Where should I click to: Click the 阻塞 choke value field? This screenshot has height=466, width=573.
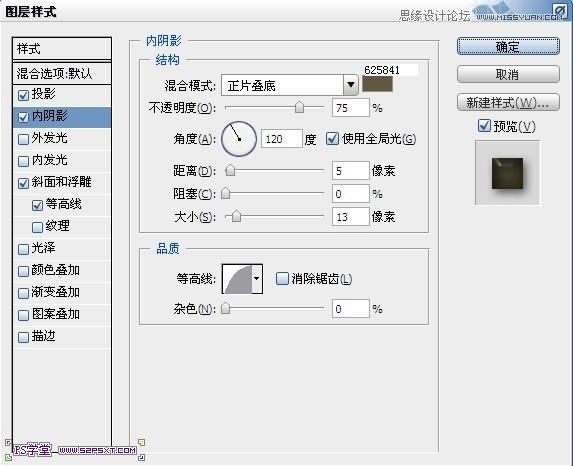pyautogui.click(x=350, y=194)
